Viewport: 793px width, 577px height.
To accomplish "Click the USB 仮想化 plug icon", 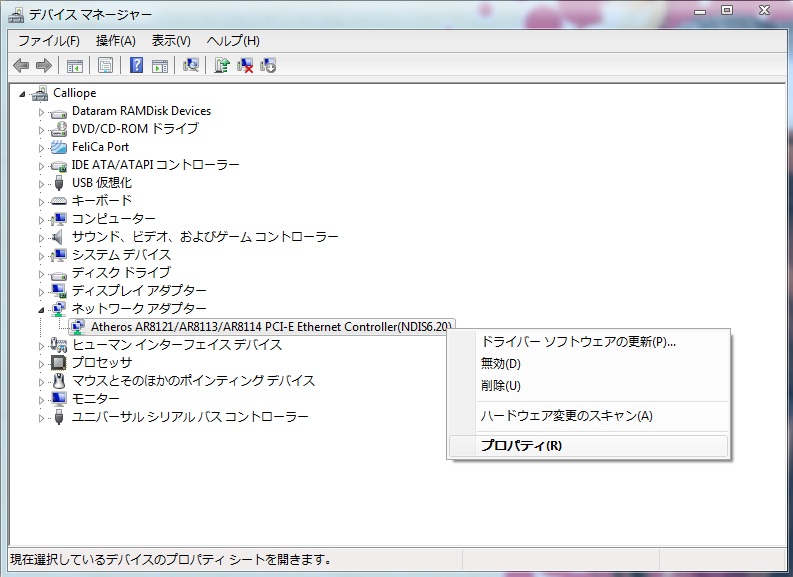I will click(x=59, y=183).
